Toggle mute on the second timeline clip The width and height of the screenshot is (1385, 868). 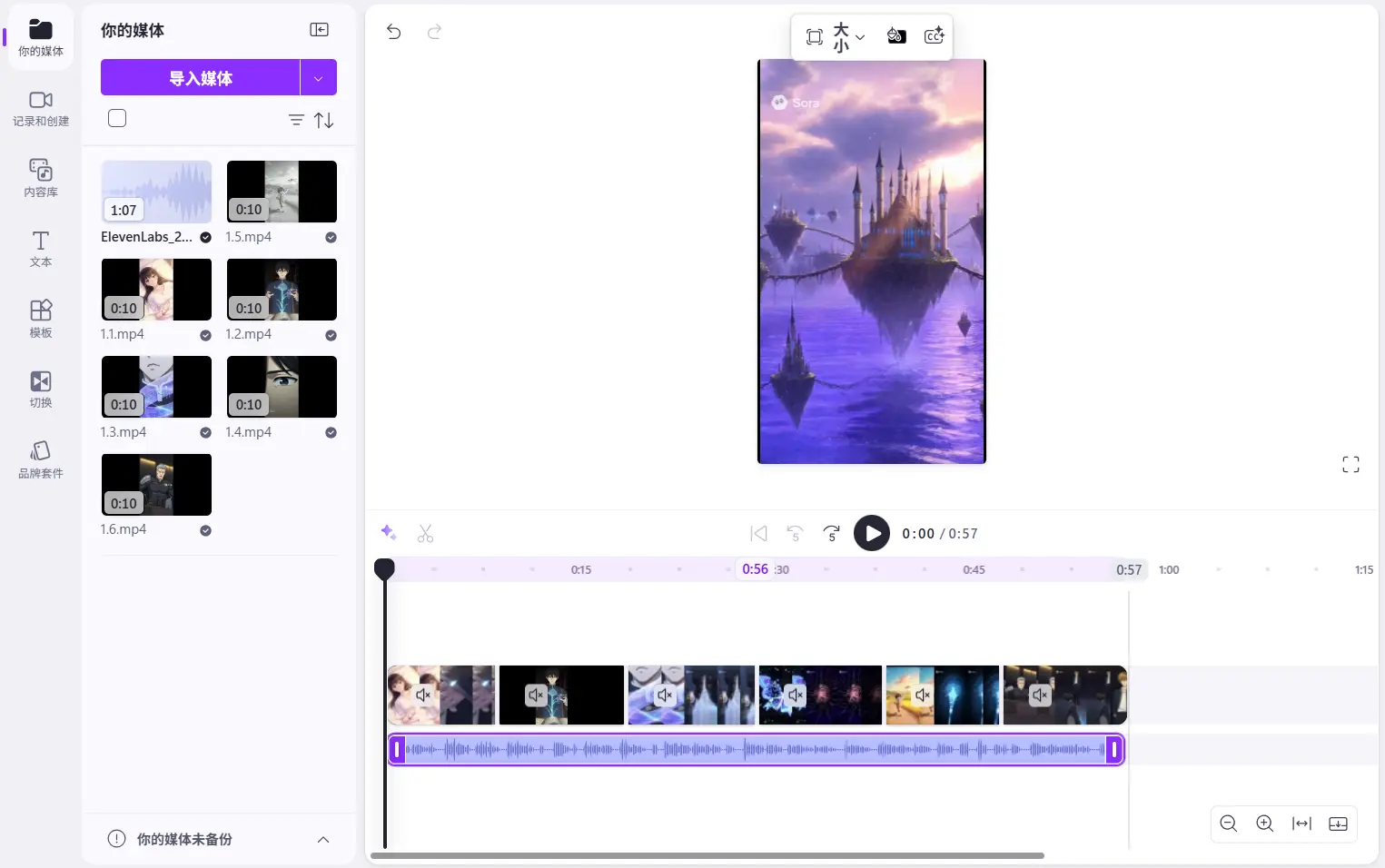point(536,695)
